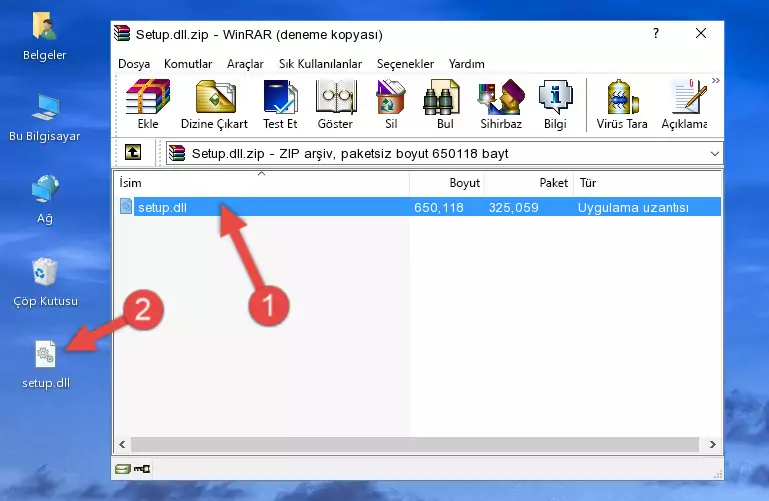Expand the toolbar overflow chevron

[716, 81]
